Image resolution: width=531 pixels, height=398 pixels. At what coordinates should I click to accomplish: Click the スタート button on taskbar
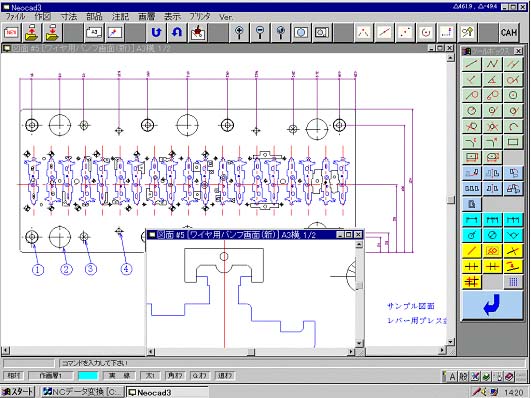pos(18,392)
